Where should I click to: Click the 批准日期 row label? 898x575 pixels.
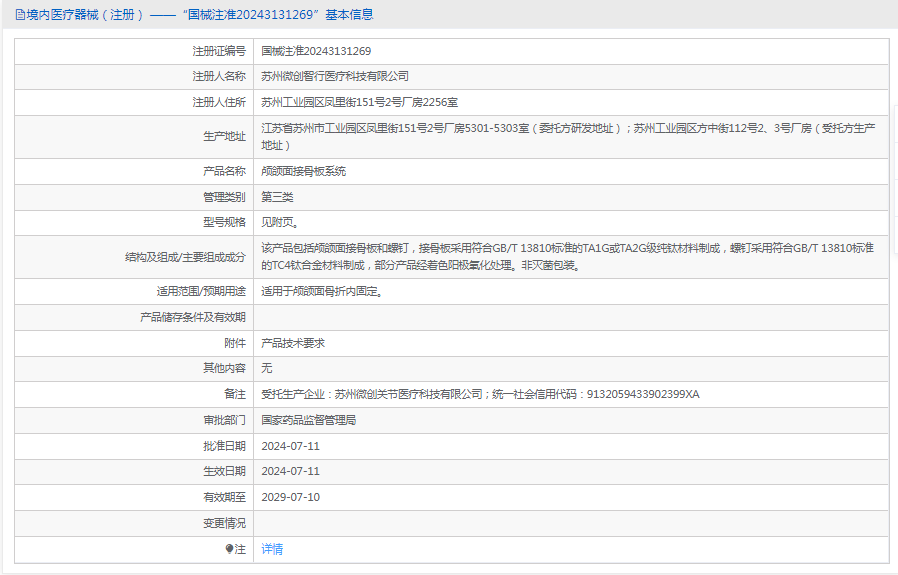tap(224, 446)
